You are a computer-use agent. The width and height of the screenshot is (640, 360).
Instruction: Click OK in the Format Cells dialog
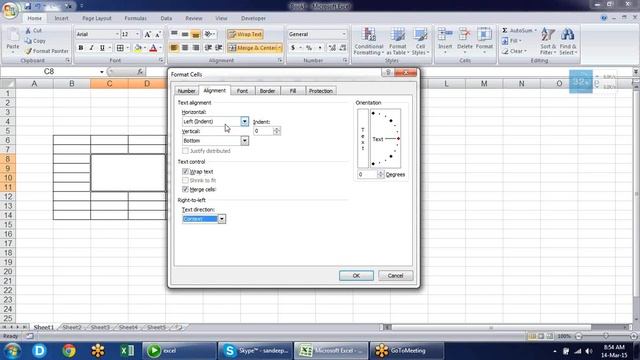point(356,276)
